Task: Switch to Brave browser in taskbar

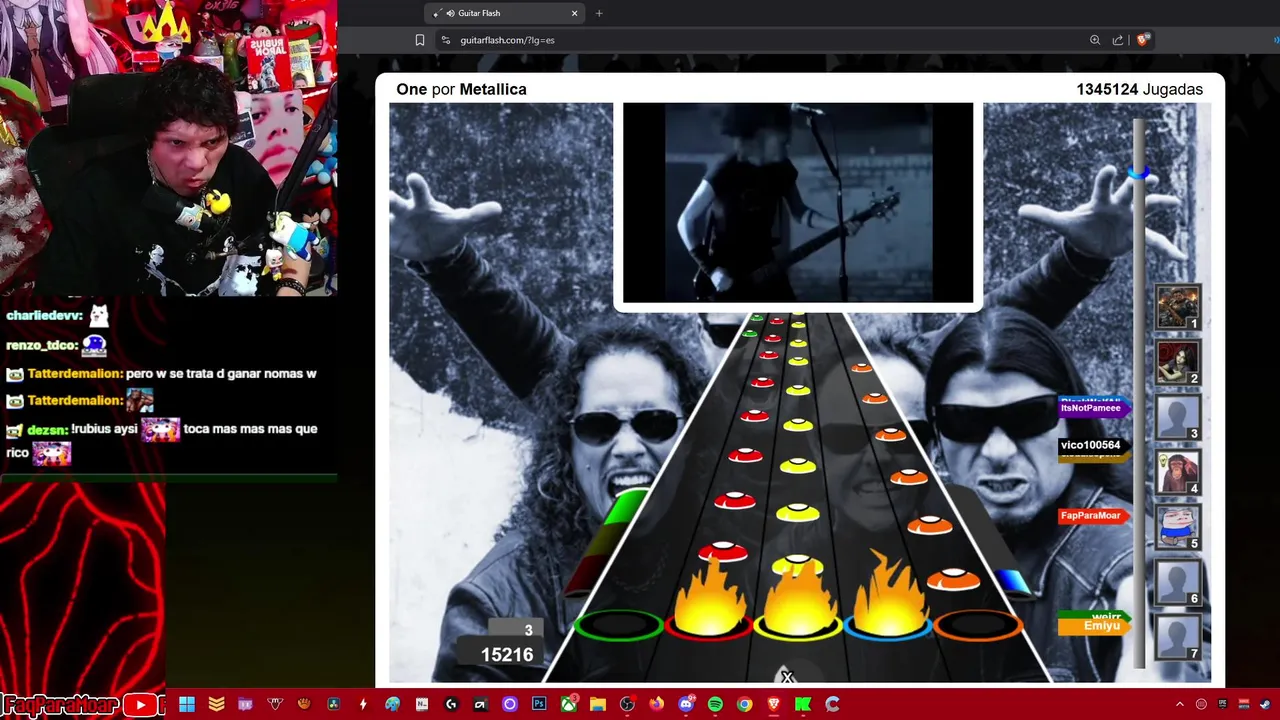Action: pyautogui.click(x=774, y=704)
